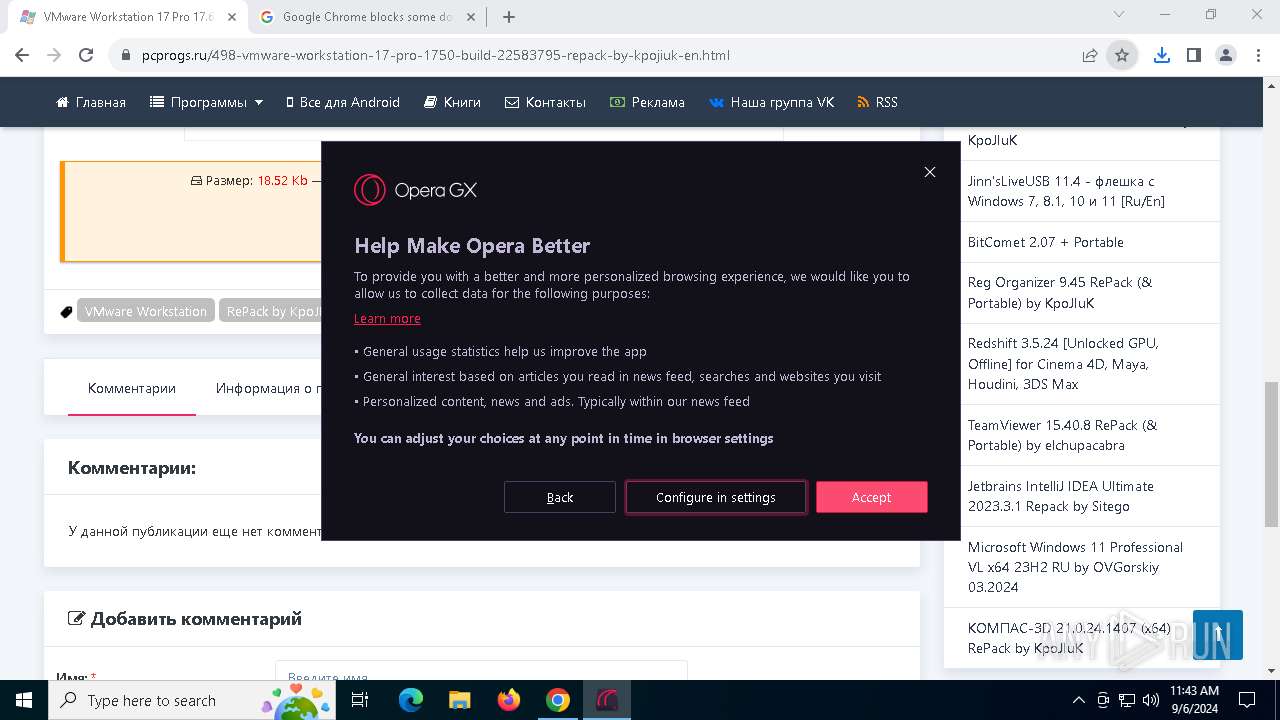The height and width of the screenshot is (720, 1280).
Task: Close the Opera GX dialog
Action: (x=930, y=172)
